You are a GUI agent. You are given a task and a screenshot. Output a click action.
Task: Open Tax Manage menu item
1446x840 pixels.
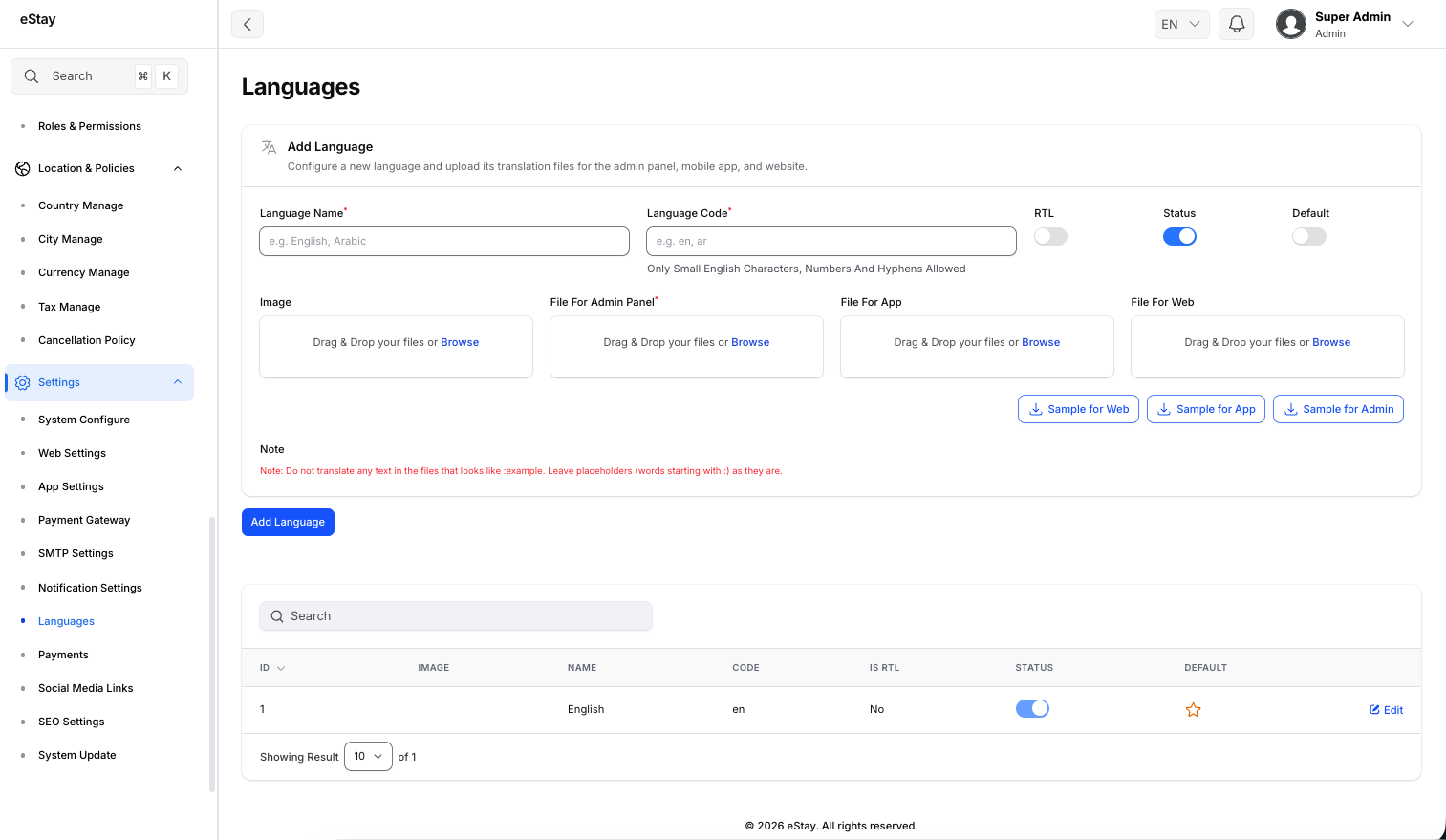70,307
